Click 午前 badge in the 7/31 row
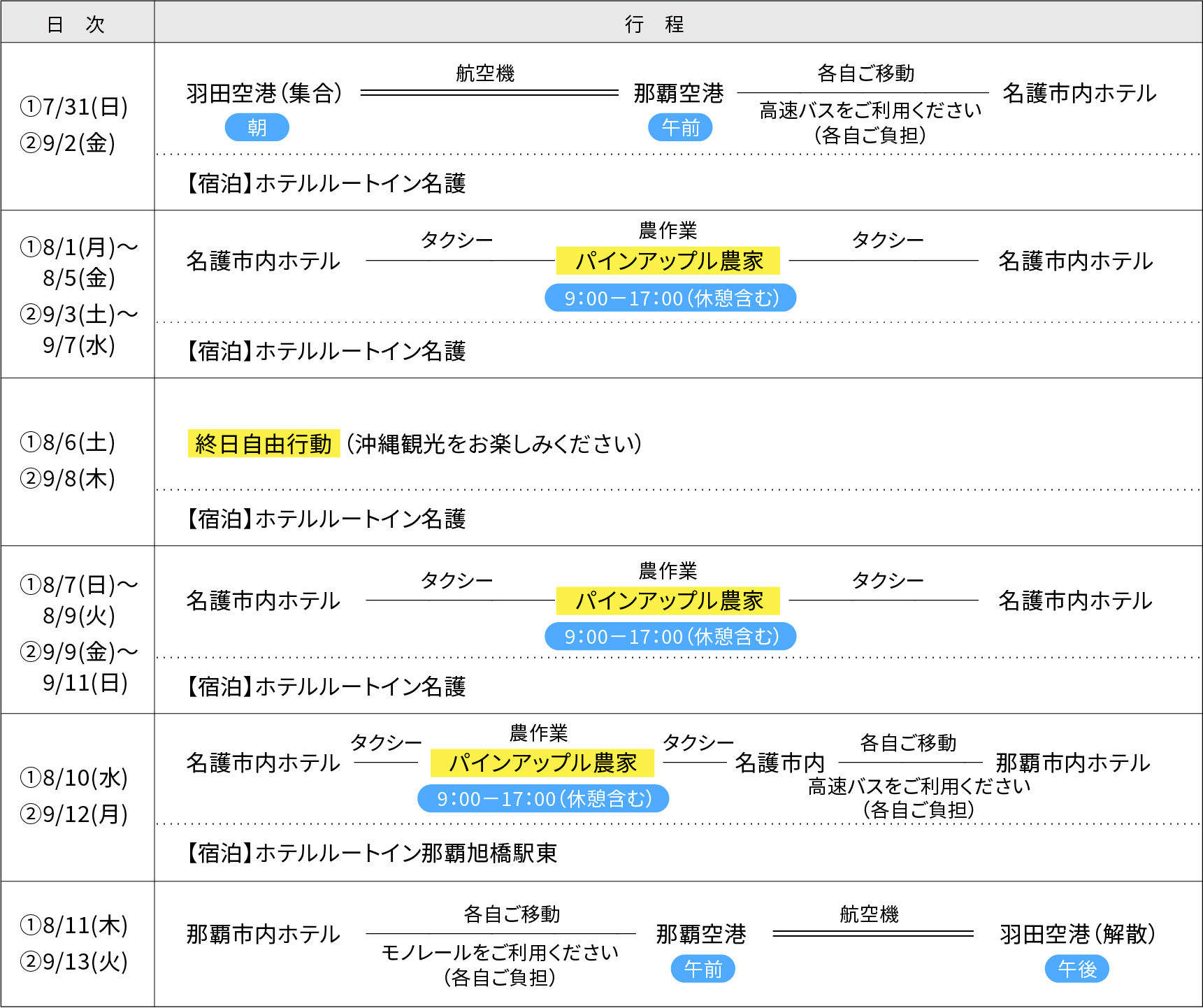The width and height of the screenshot is (1203, 1008). (x=680, y=128)
